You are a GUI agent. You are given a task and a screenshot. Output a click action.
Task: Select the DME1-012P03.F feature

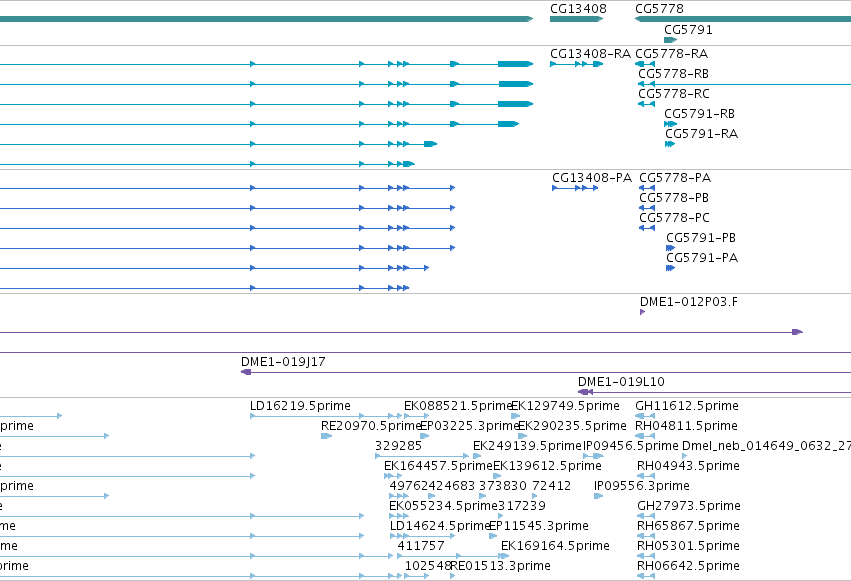coord(643,312)
